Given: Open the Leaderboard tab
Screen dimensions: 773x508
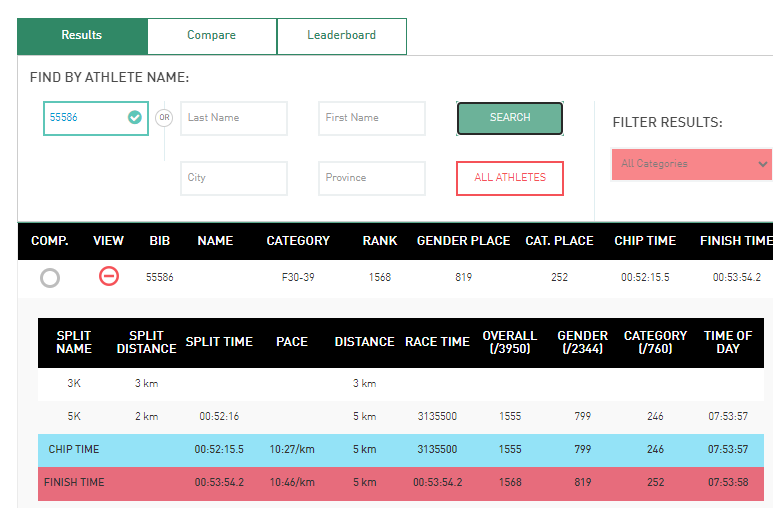Looking at the screenshot, I should tap(341, 35).
